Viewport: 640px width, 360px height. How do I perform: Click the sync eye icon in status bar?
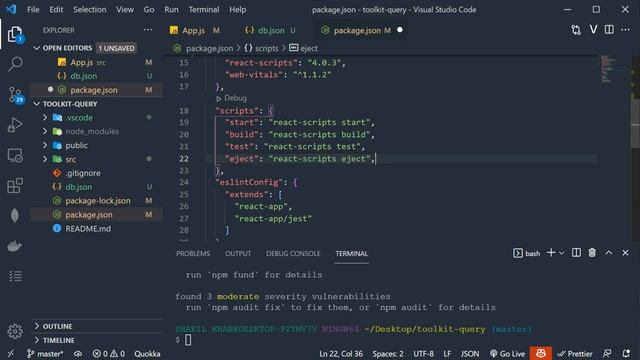[x=78, y=354]
